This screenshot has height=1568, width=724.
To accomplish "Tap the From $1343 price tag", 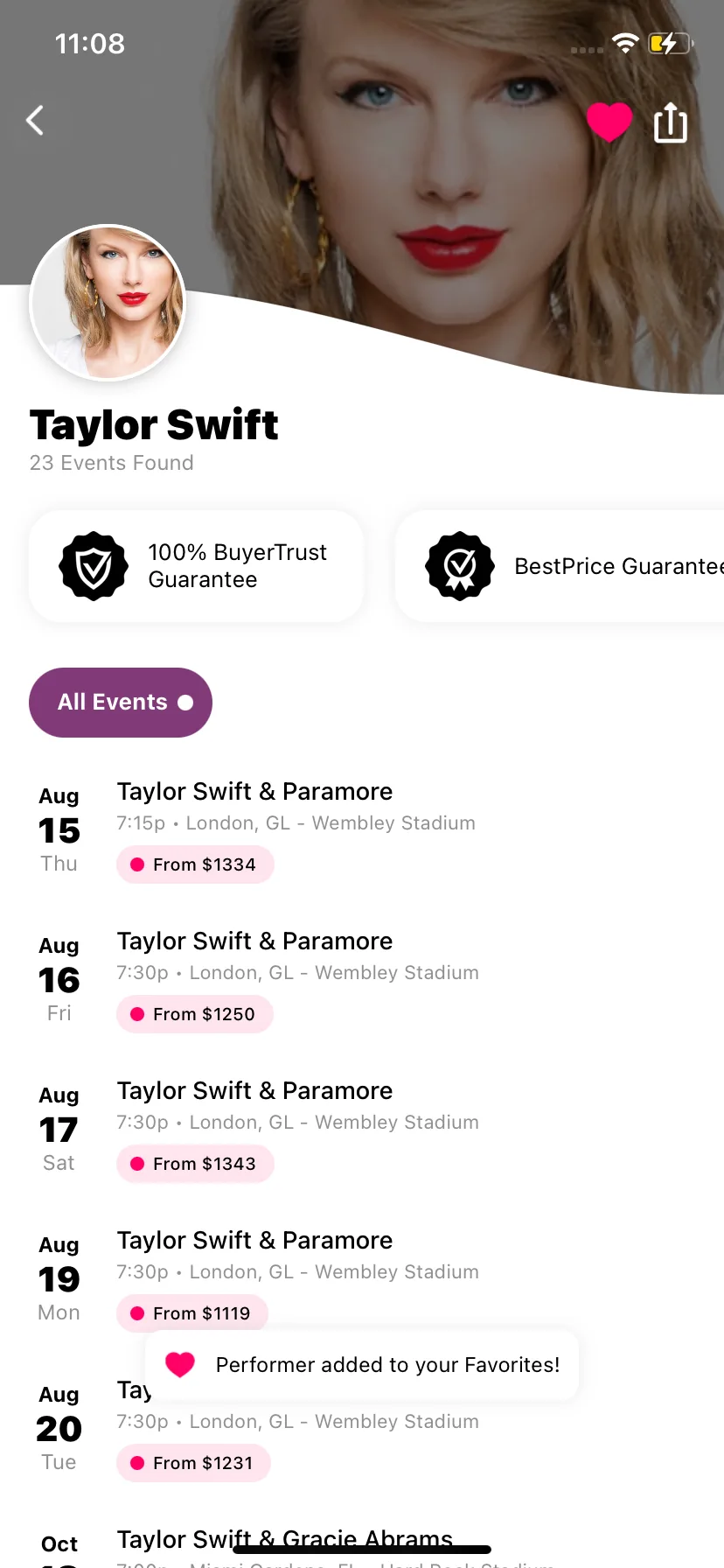I will coord(195,1164).
